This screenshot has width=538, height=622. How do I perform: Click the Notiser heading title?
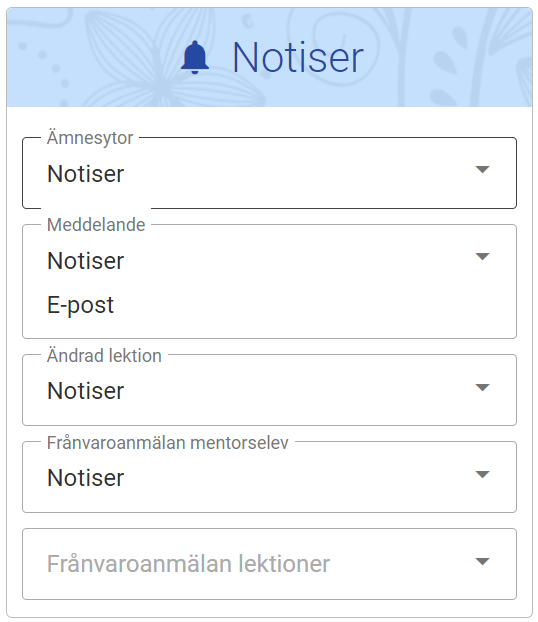(298, 58)
